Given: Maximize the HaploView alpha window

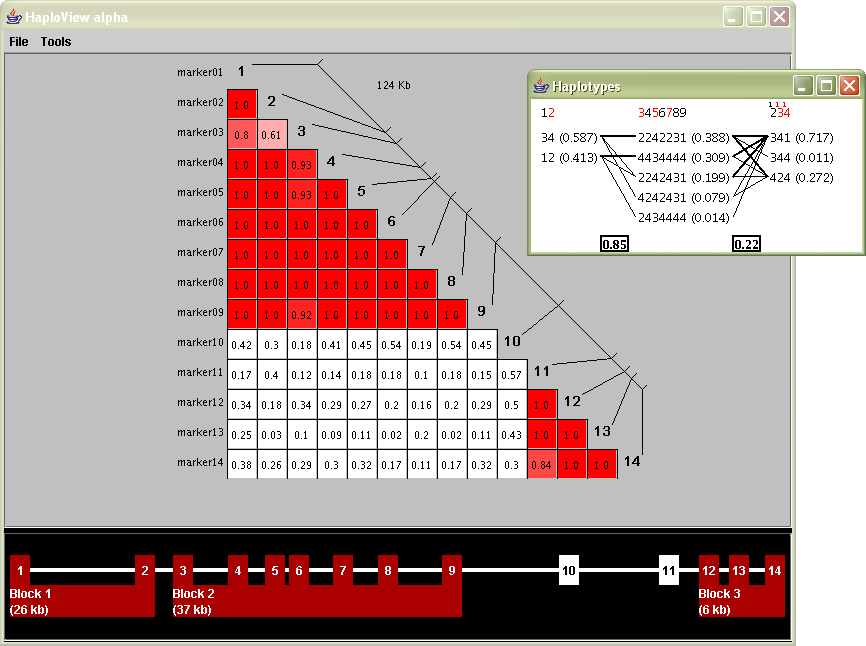Looking at the screenshot, I should click(x=756, y=17).
